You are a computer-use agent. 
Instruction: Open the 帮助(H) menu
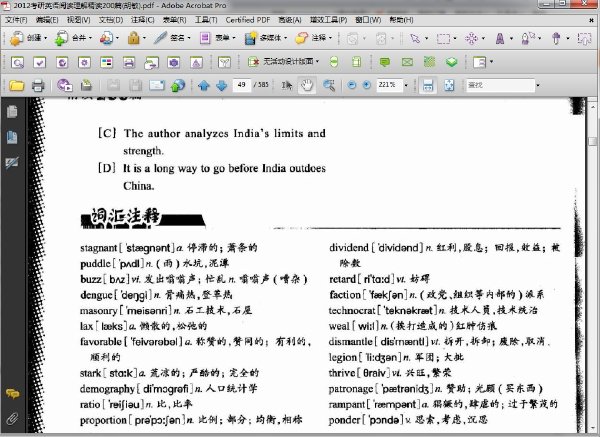(x=401, y=20)
